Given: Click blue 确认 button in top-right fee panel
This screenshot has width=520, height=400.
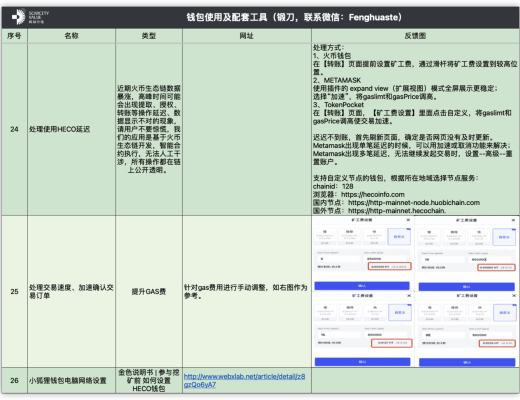Looking at the screenshot, I should pos(467,287).
